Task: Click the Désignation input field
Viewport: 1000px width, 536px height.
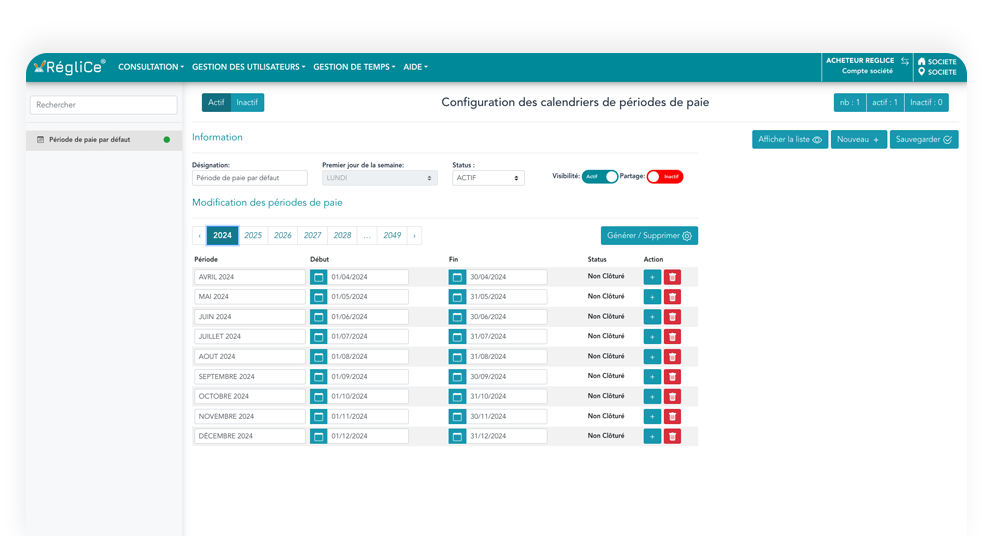Action: click(x=249, y=178)
